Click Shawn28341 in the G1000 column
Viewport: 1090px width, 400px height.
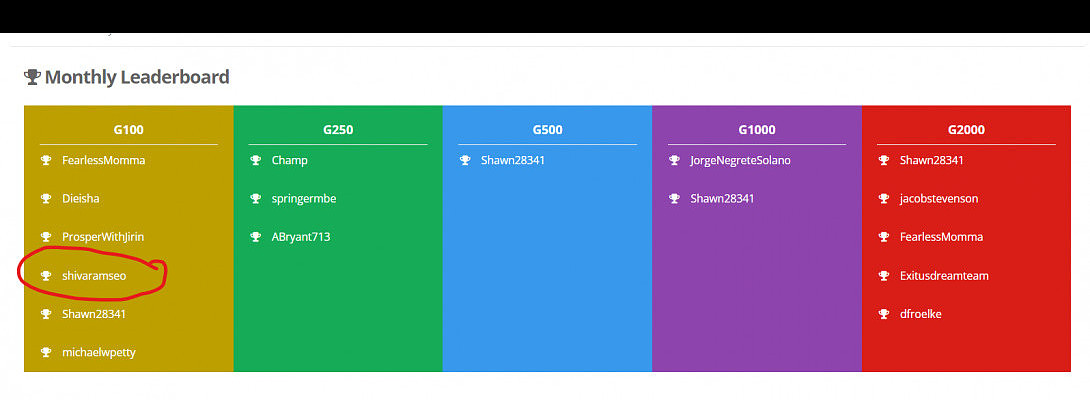click(x=722, y=199)
